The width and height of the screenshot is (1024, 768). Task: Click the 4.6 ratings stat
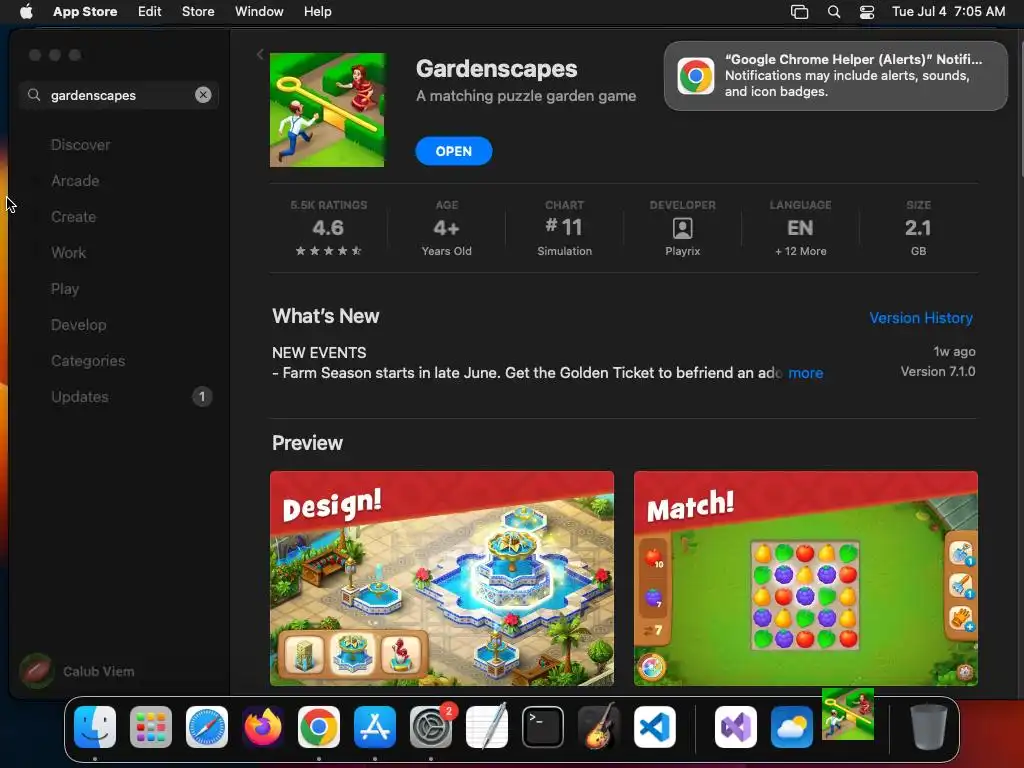[x=328, y=228]
